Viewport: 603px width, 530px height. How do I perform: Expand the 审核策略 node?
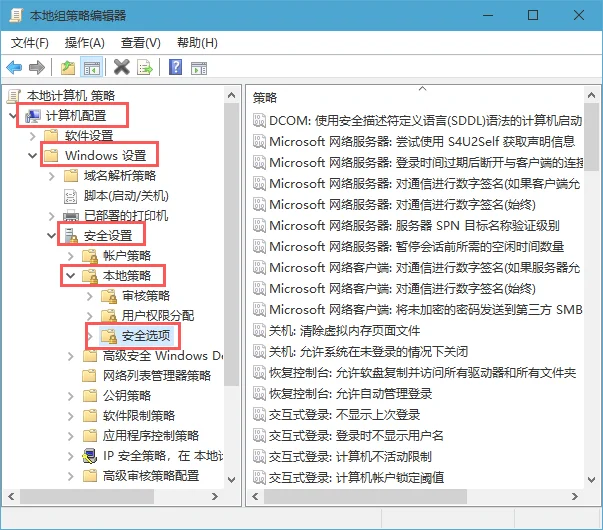tap(90, 296)
